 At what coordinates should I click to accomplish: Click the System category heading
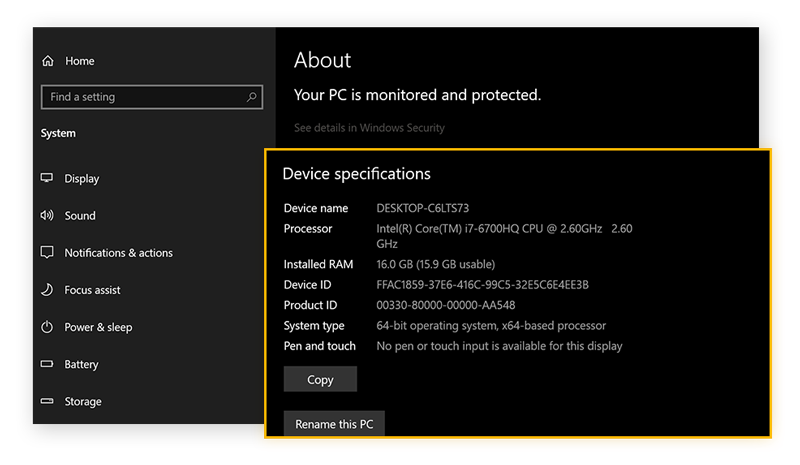point(58,133)
